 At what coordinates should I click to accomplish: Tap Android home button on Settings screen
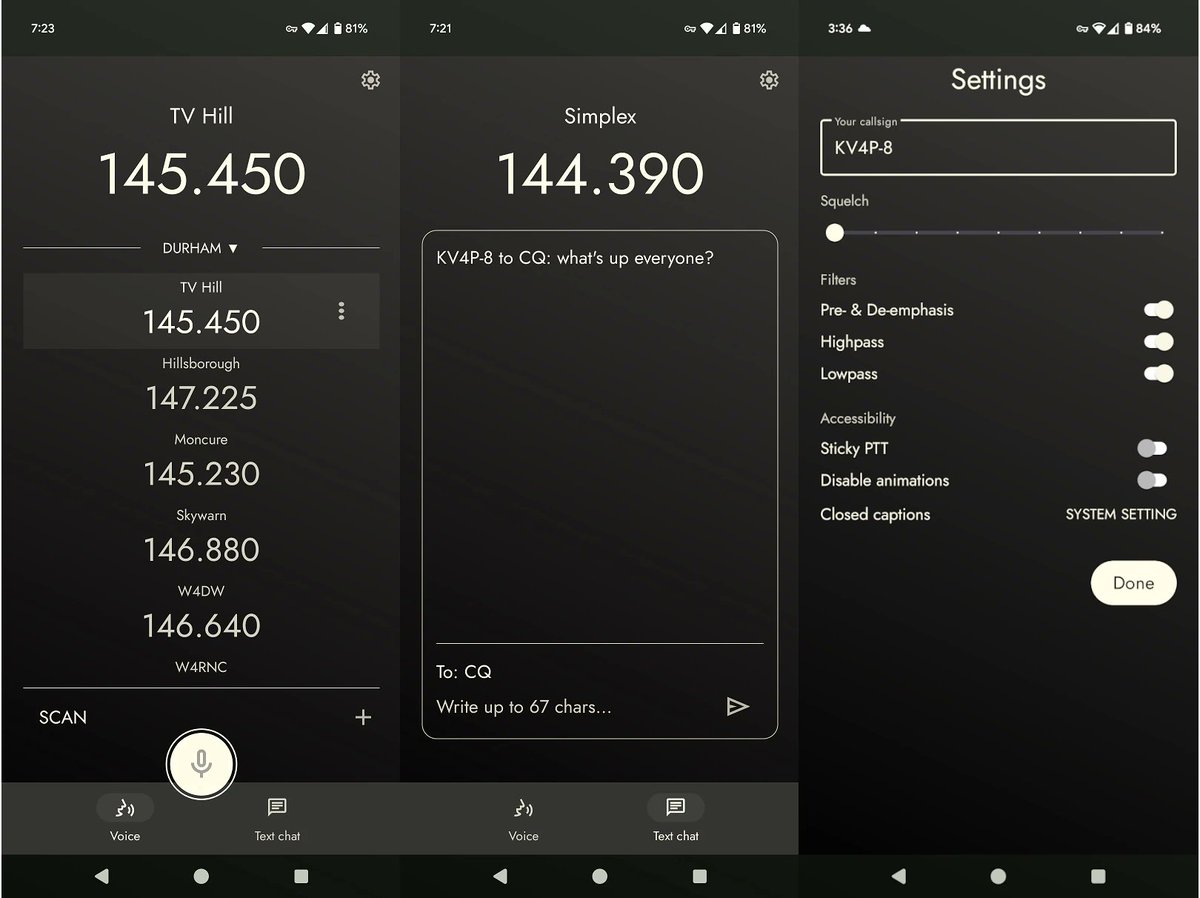coord(998,876)
